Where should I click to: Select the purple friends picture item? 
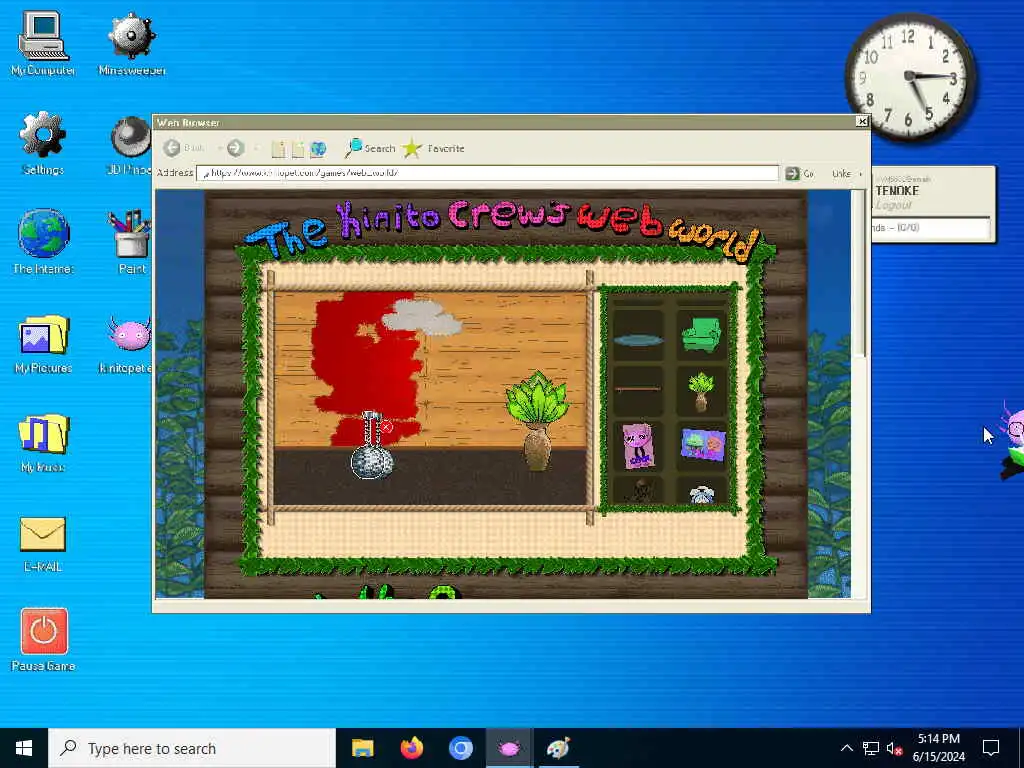click(x=703, y=445)
